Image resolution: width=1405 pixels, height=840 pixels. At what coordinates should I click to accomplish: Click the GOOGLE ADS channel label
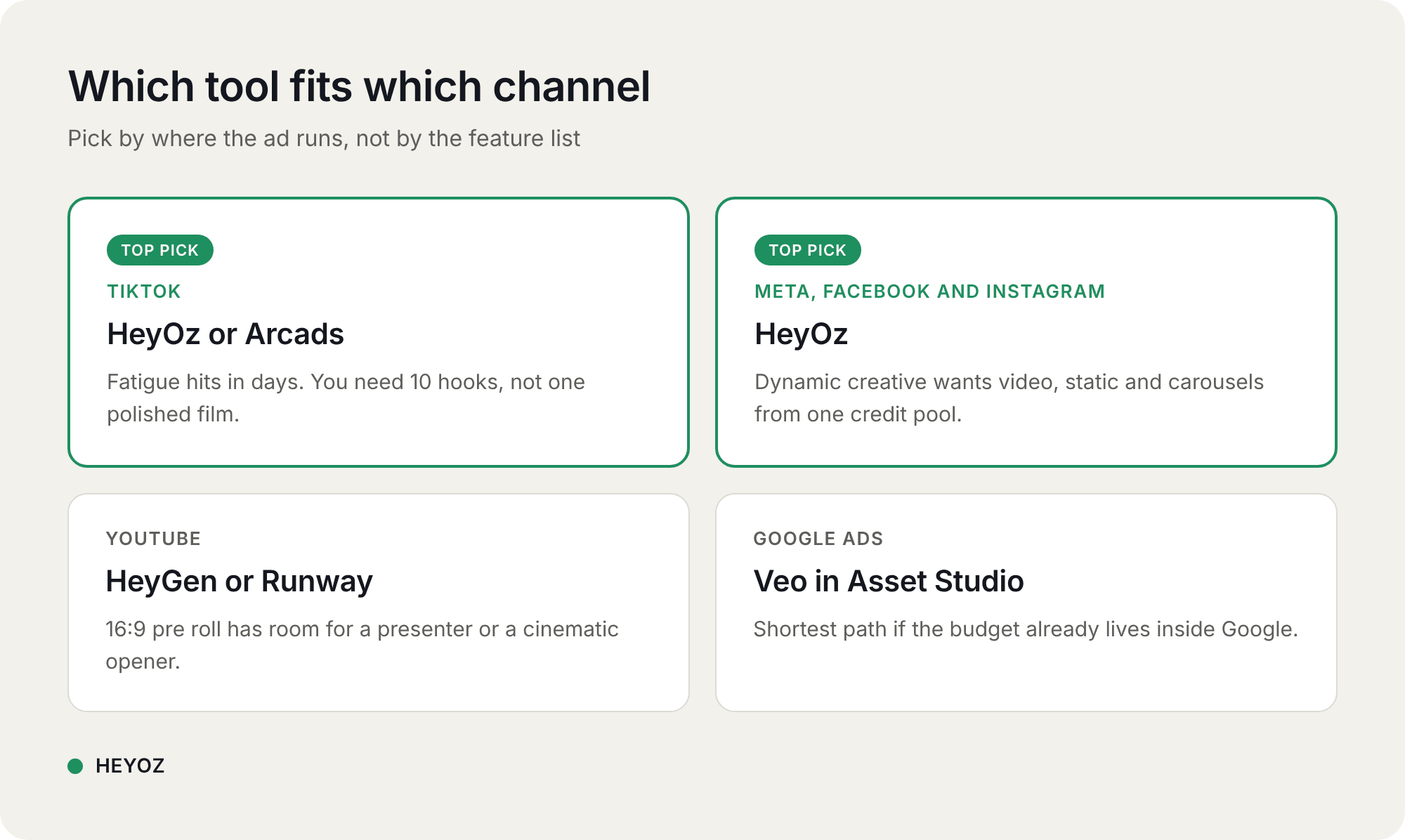pos(818,539)
